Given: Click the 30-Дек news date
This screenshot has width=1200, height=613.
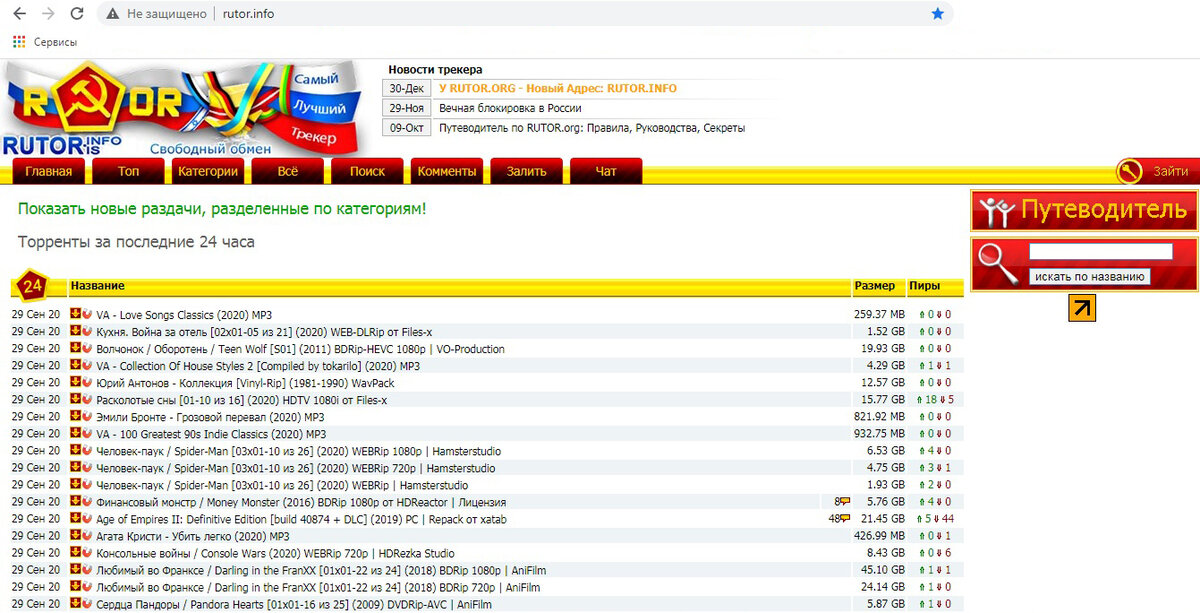Looking at the screenshot, I should click(x=407, y=88).
